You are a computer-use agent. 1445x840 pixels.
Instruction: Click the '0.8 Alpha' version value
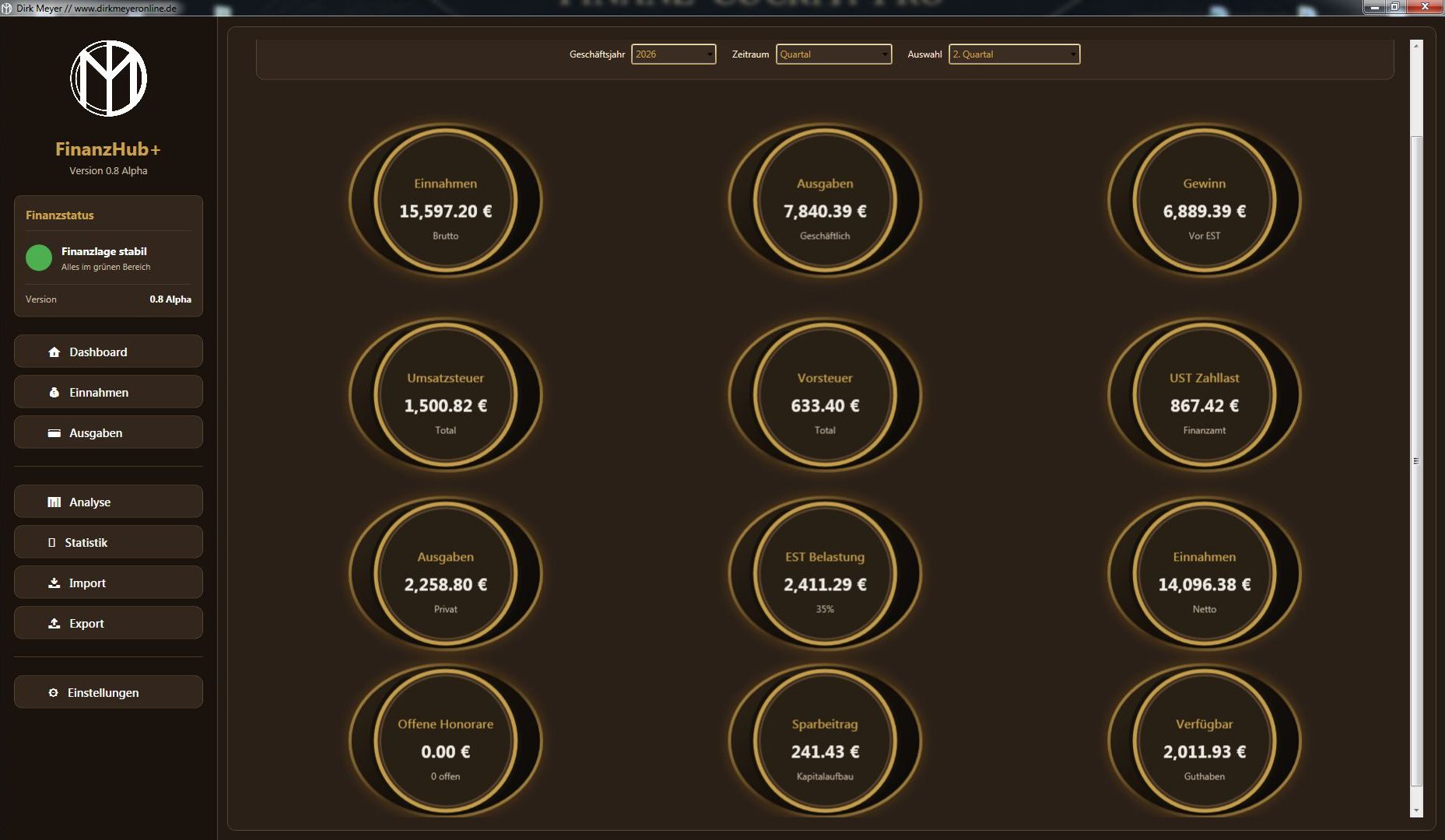click(170, 299)
